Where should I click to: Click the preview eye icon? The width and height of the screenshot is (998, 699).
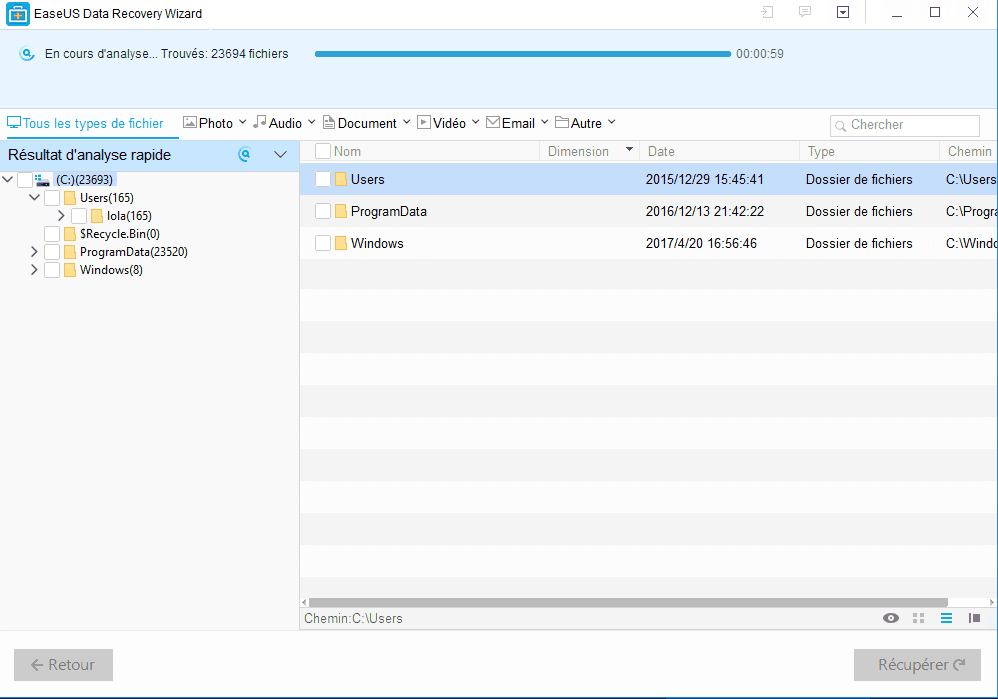pyautogui.click(x=891, y=618)
